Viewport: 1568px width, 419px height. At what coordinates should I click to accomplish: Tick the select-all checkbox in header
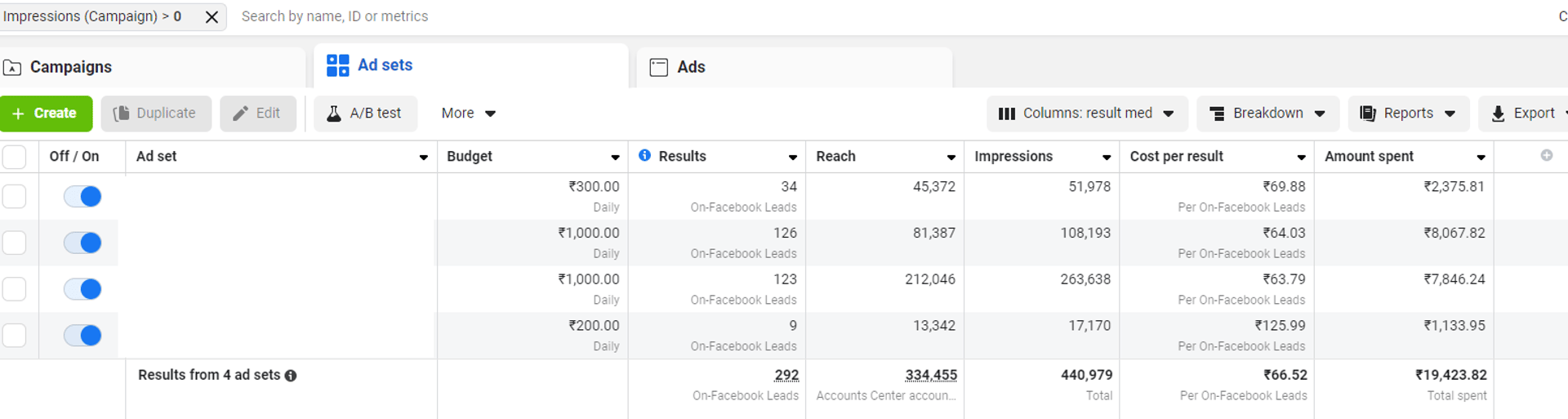click(x=15, y=157)
